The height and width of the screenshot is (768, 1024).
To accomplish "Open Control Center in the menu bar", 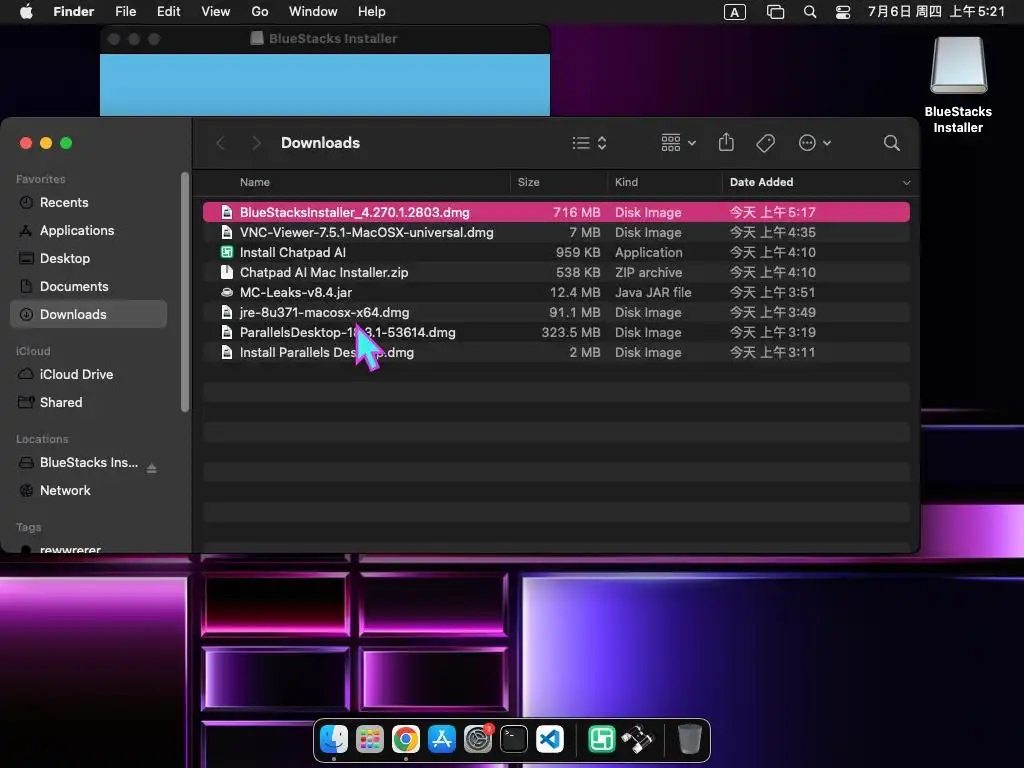I will (843, 12).
